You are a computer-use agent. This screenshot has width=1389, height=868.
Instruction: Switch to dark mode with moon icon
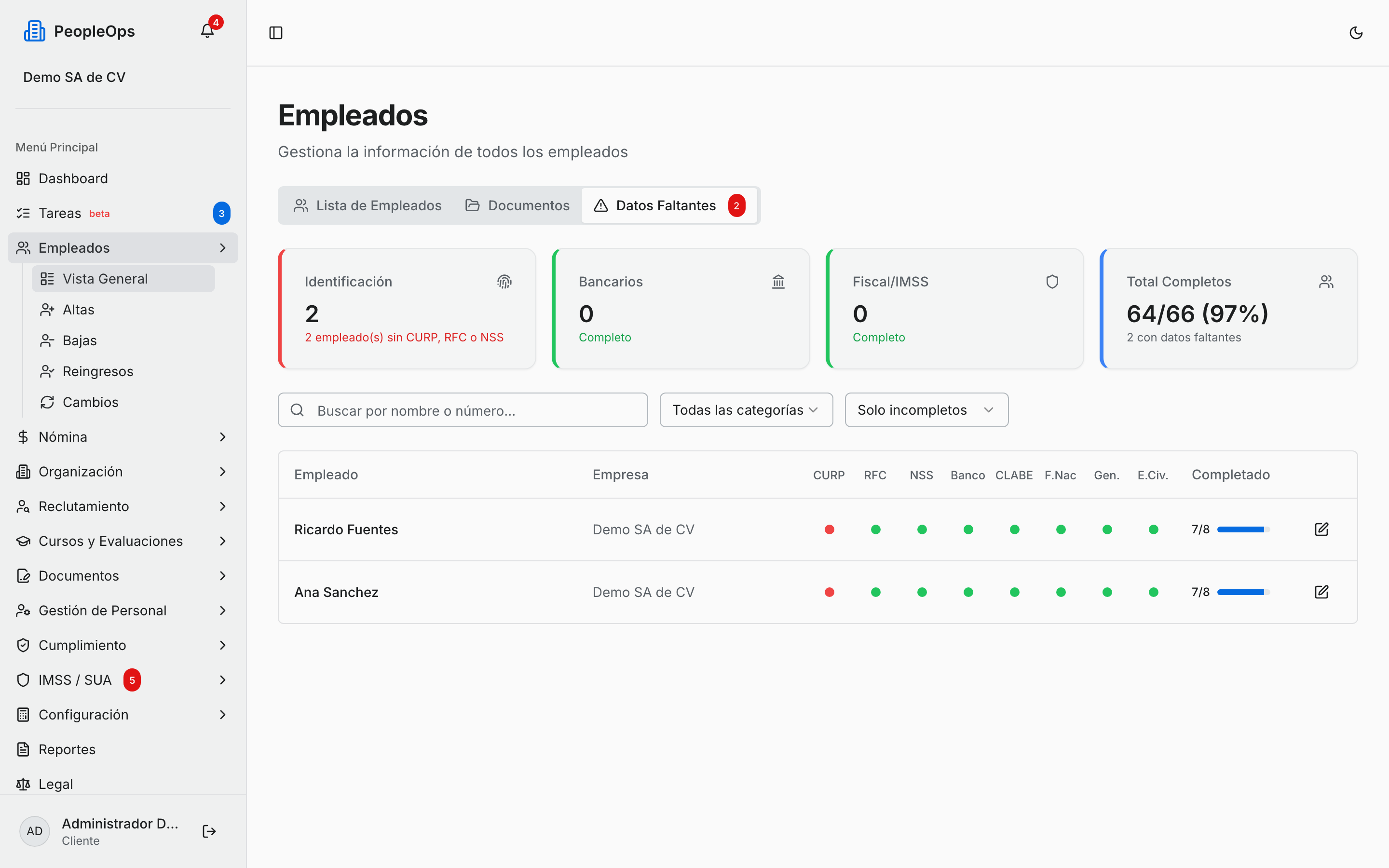(1356, 33)
